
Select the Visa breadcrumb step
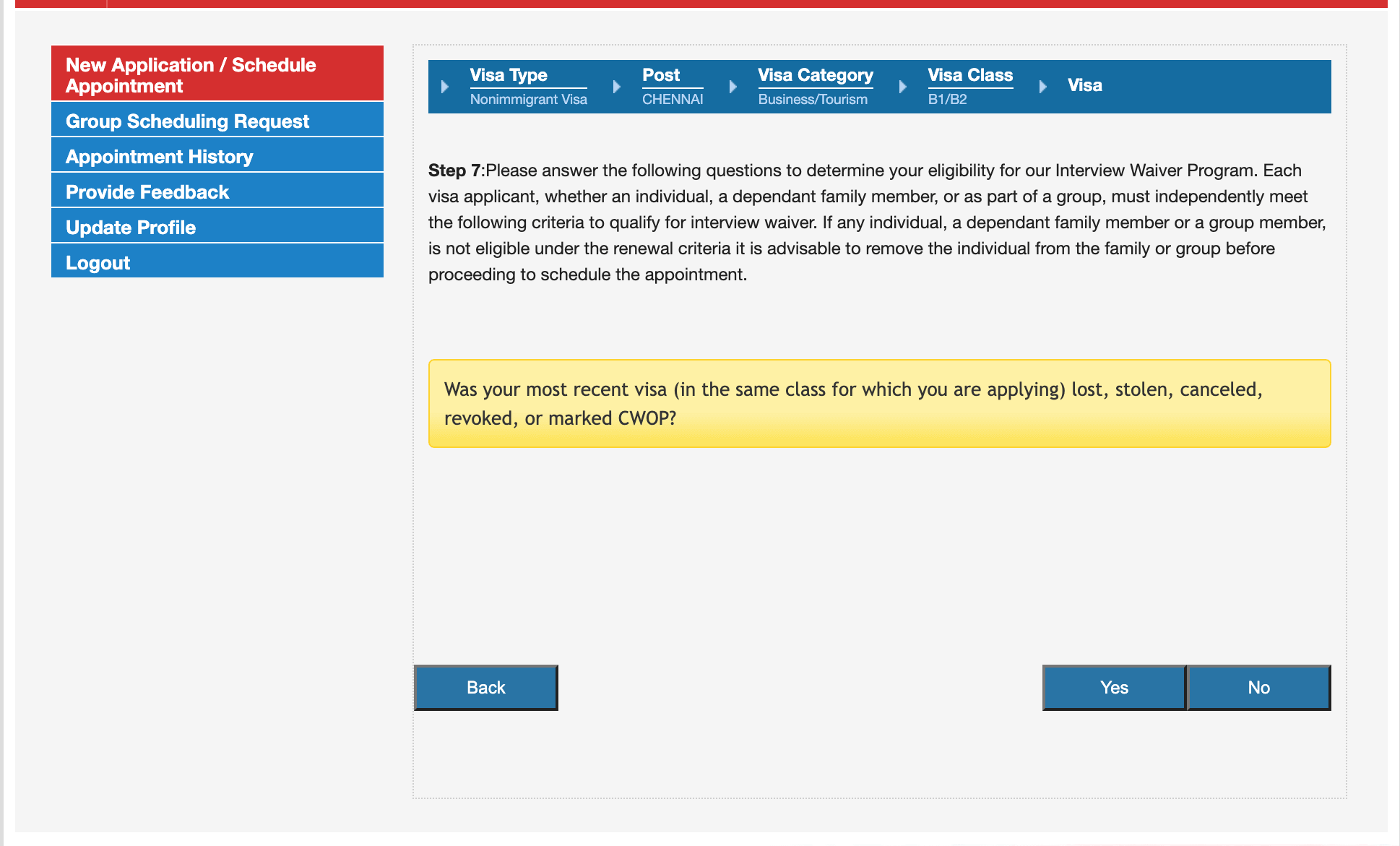coord(1085,85)
